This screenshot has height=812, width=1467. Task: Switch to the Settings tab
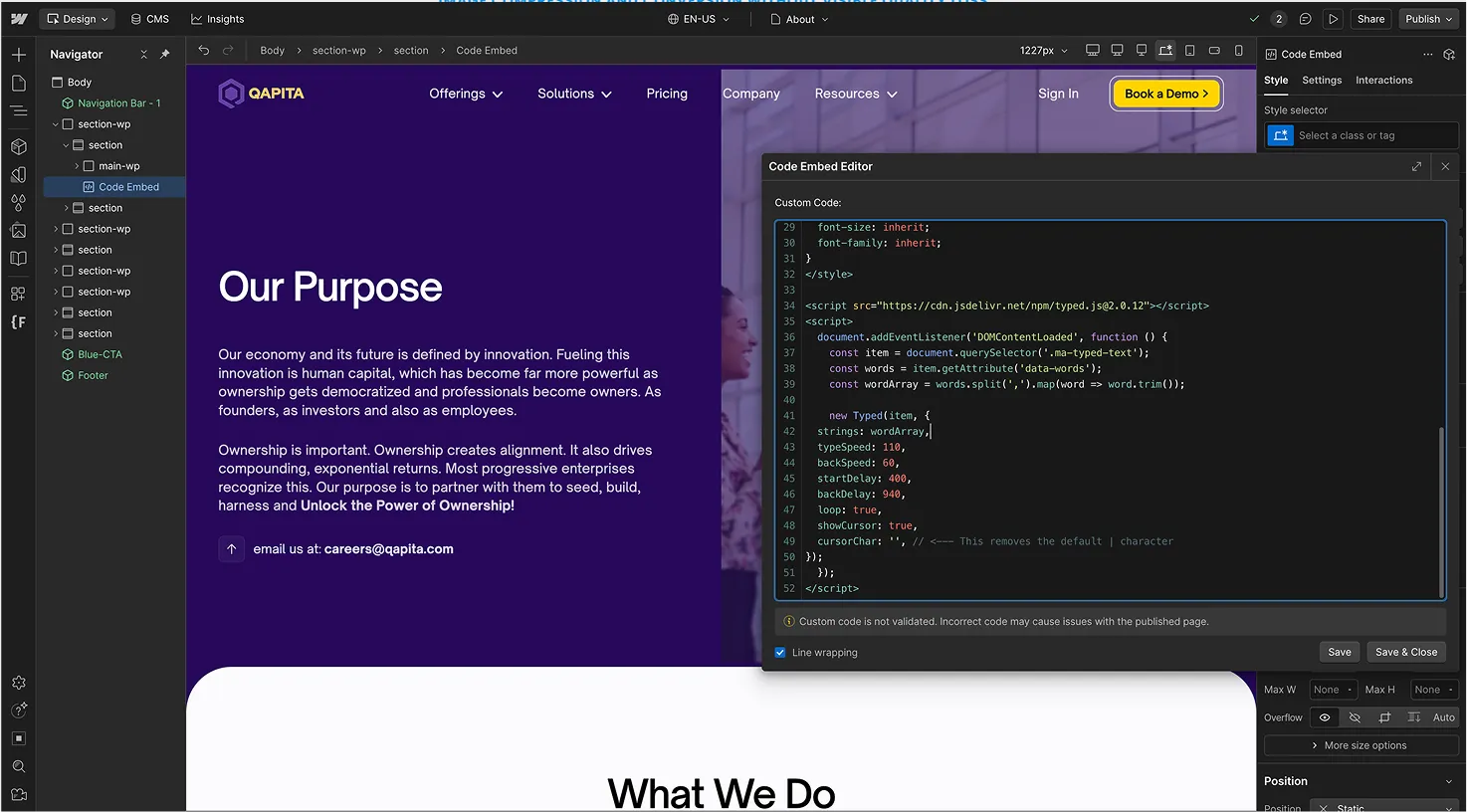[1322, 81]
